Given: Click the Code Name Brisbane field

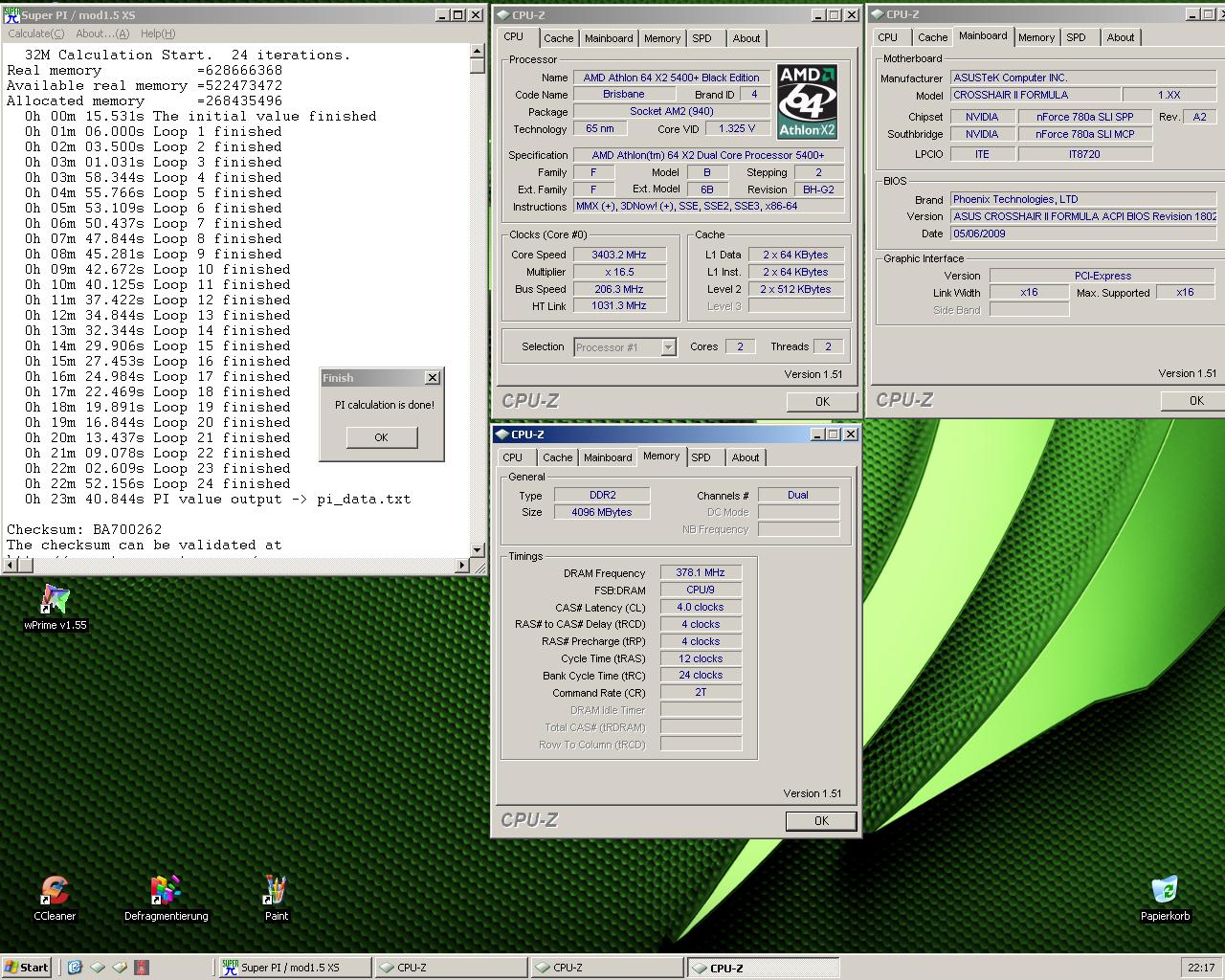Looking at the screenshot, I should pos(624,95).
